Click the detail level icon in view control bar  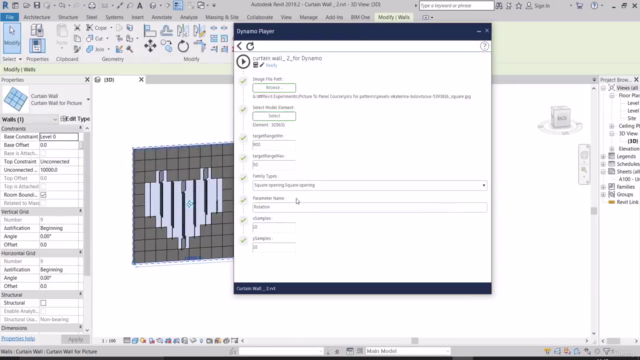click(127, 340)
